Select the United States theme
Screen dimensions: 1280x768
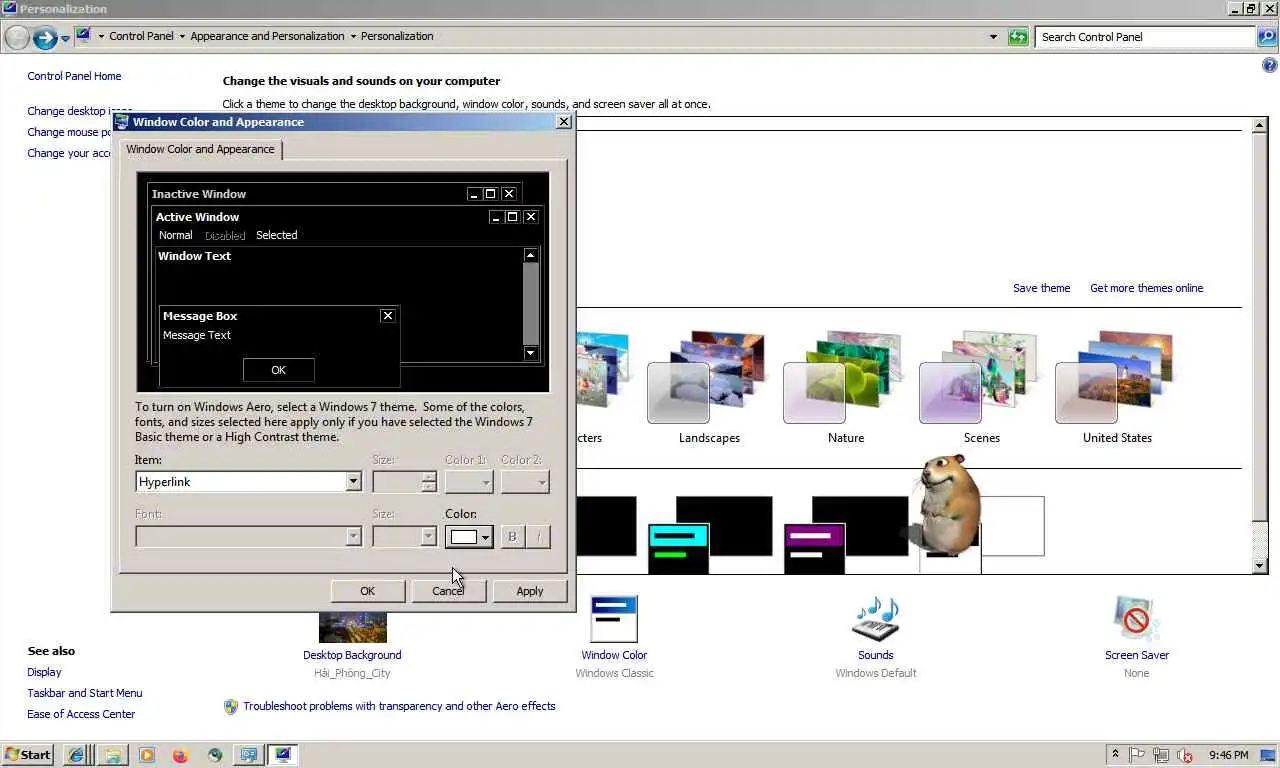point(1117,387)
